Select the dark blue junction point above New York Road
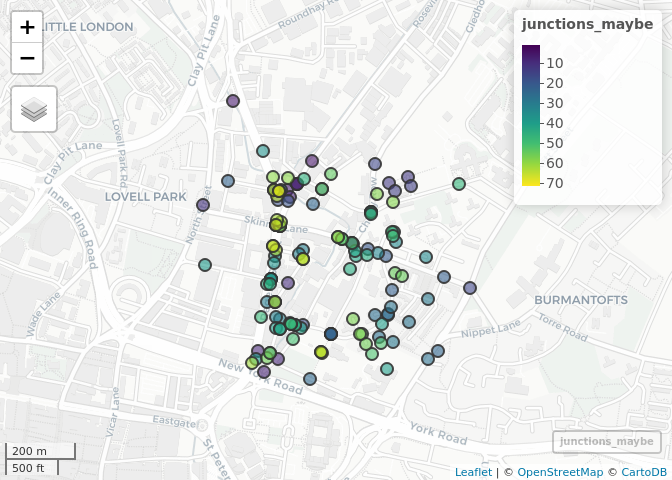672x480 pixels. point(331,334)
